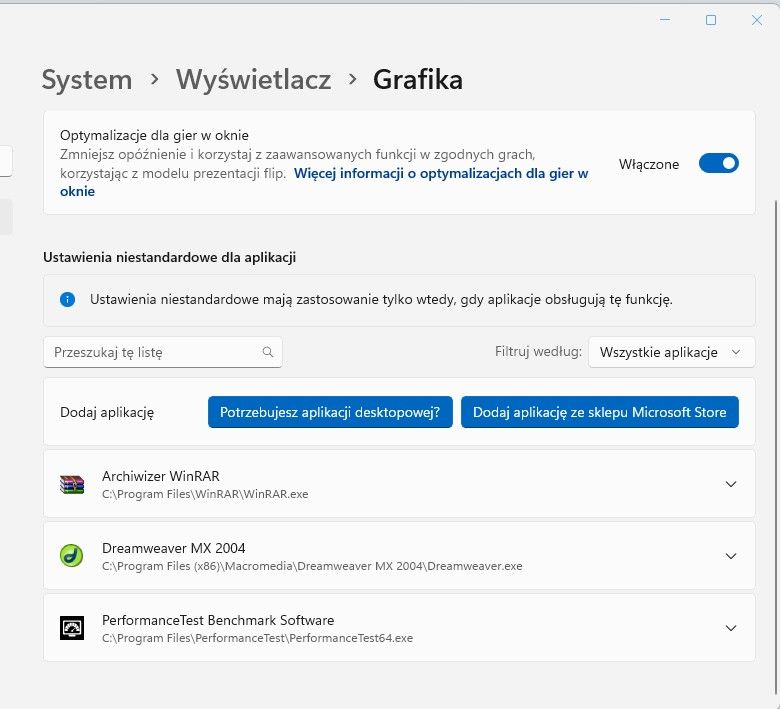Image resolution: width=780 pixels, height=709 pixels.
Task: Click the Dreamweaver.exe path text
Action: point(312,566)
